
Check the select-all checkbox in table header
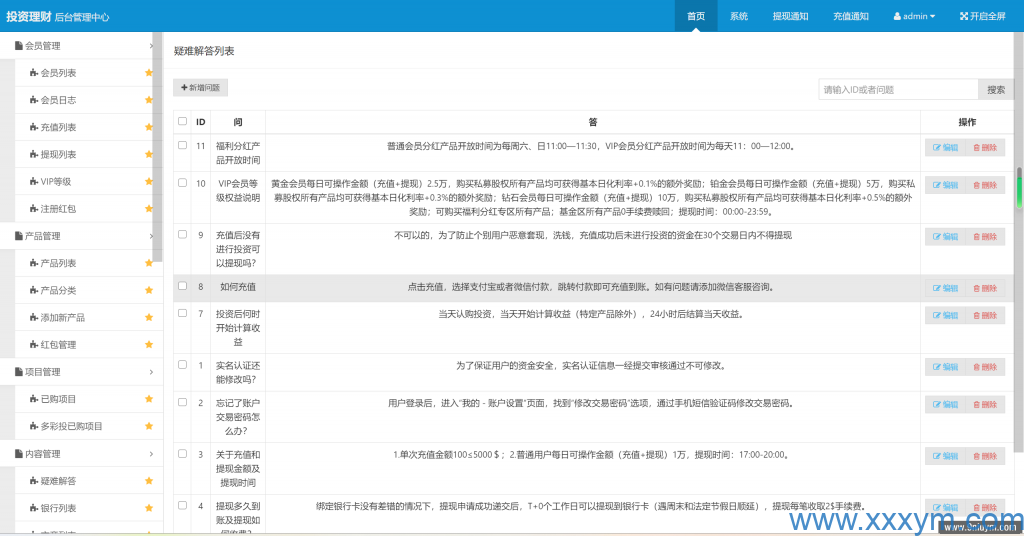(182, 121)
